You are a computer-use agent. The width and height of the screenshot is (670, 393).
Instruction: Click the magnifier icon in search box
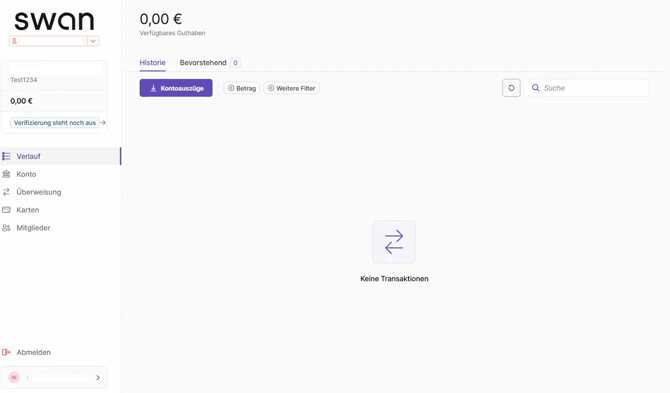coord(535,88)
